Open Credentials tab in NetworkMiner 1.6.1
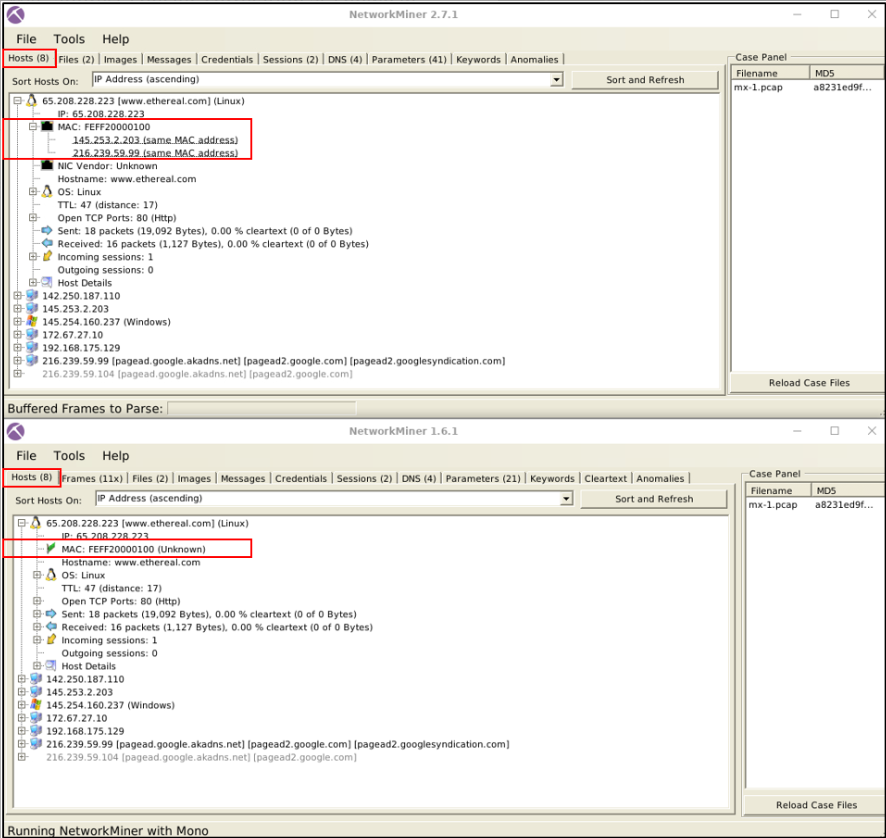Viewport: 886px width, 838px height. [301, 479]
